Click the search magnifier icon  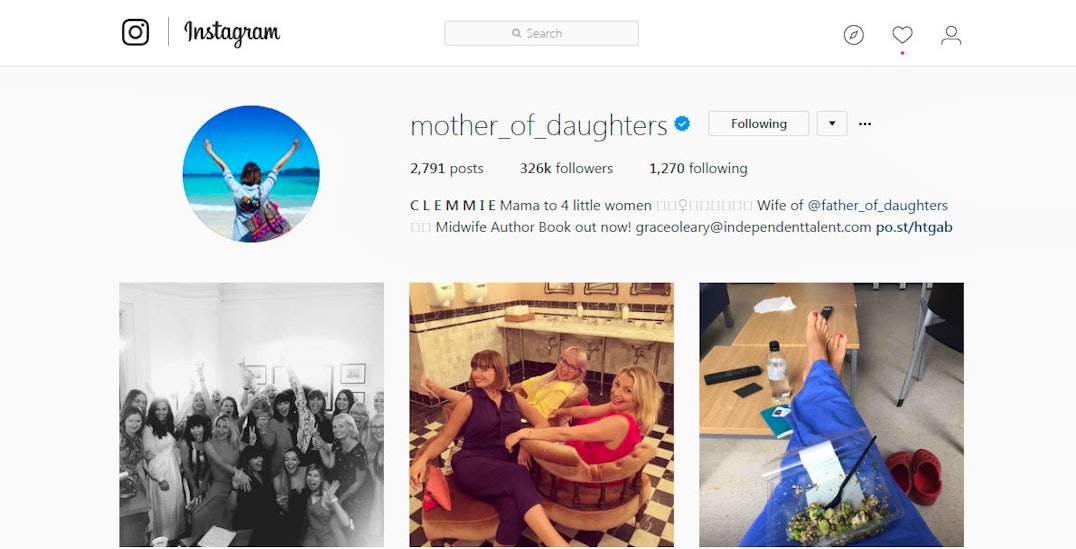(516, 33)
